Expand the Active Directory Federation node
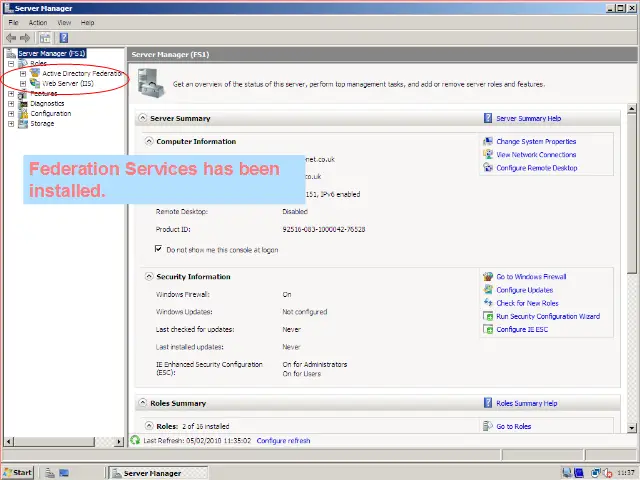The image size is (640, 480). pyautogui.click(x=23, y=73)
